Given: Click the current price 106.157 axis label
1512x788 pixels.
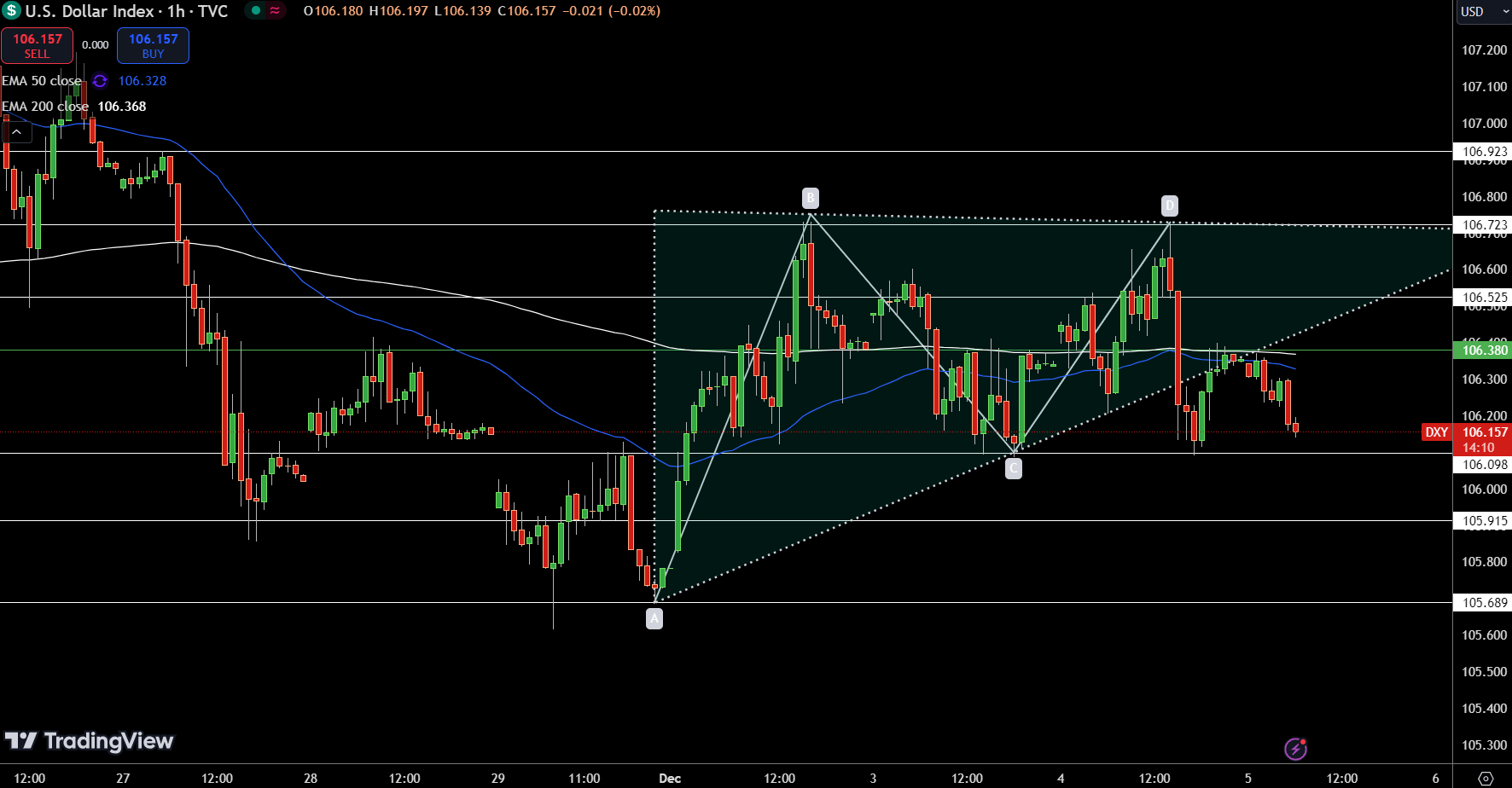Looking at the screenshot, I should pyautogui.click(x=1483, y=432).
